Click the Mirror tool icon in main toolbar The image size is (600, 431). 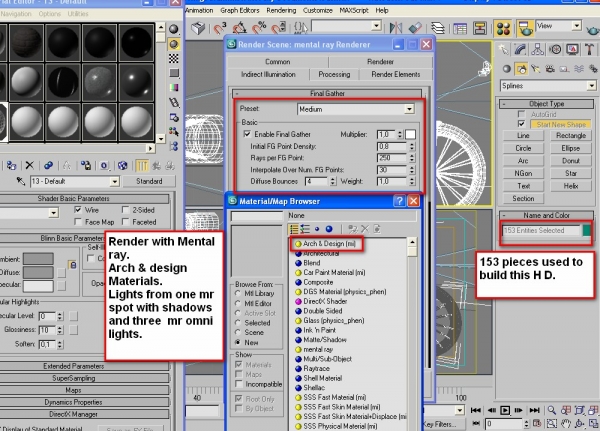pos(396,28)
